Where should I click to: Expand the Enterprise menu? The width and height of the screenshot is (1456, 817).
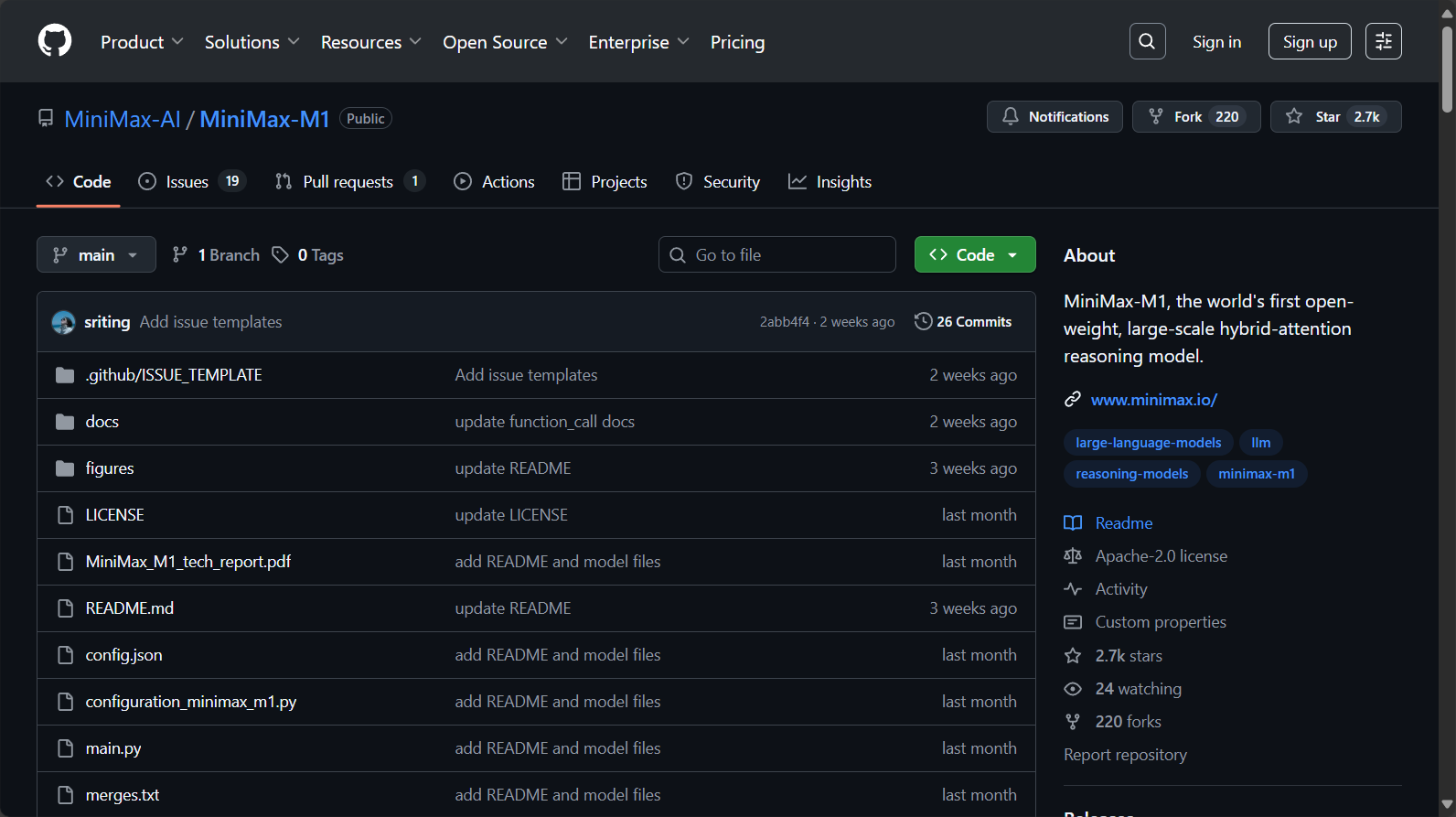(x=638, y=42)
